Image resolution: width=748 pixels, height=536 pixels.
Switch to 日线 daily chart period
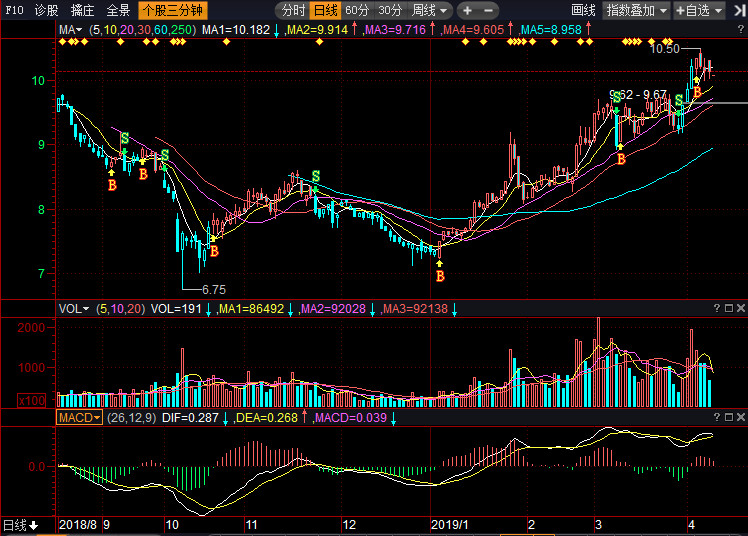click(325, 10)
